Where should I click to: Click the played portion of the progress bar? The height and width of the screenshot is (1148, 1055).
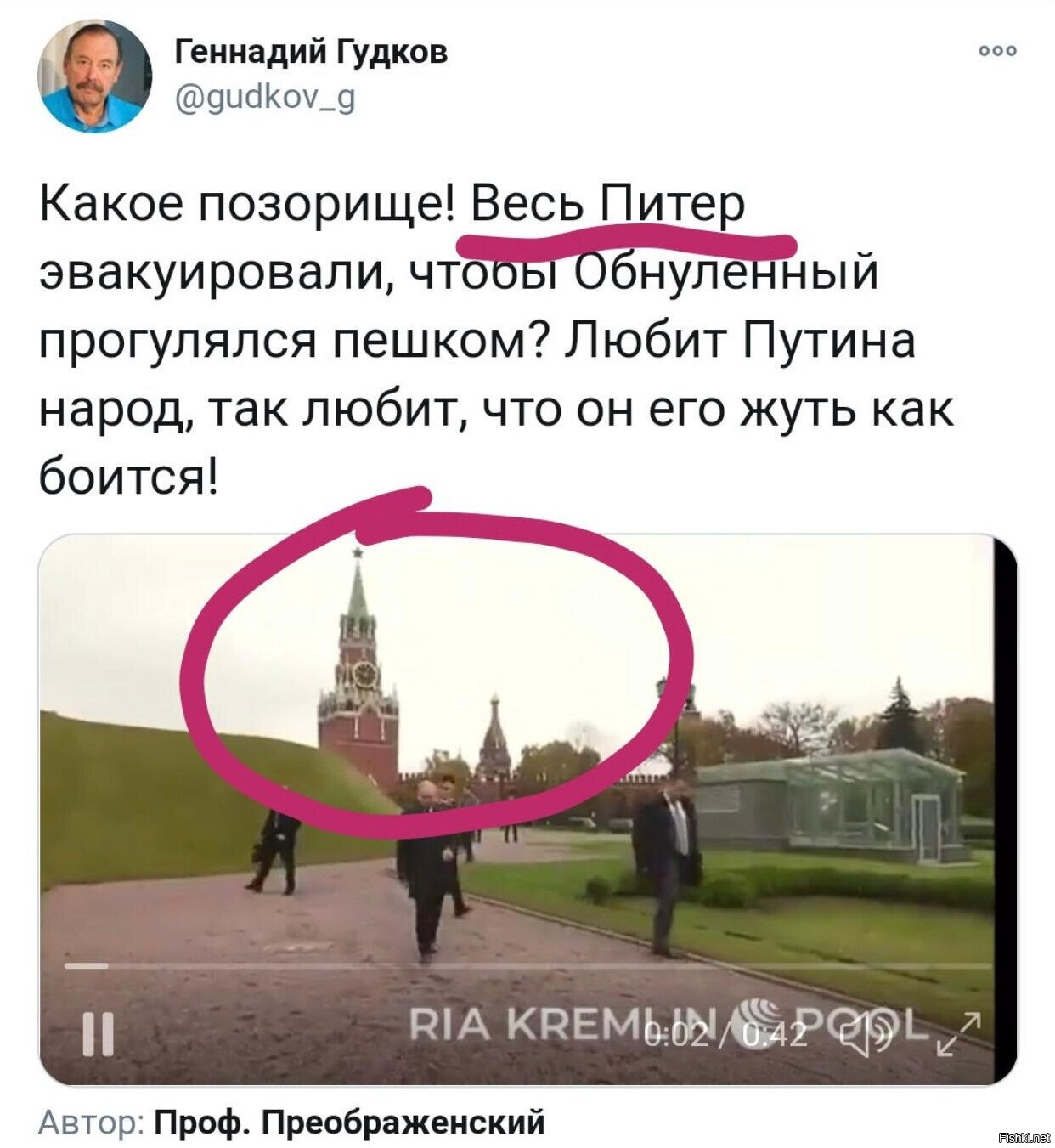[87, 966]
